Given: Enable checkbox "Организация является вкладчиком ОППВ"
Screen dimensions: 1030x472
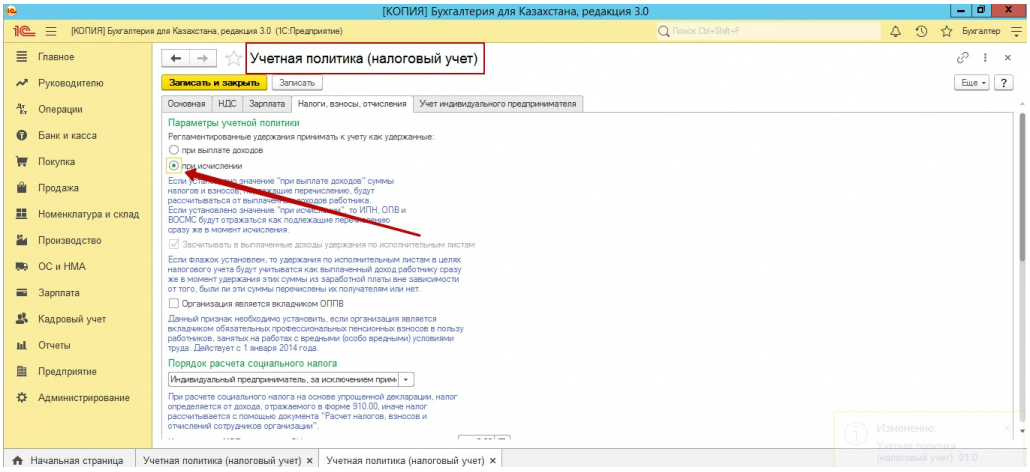Looking at the screenshot, I should point(174,302).
